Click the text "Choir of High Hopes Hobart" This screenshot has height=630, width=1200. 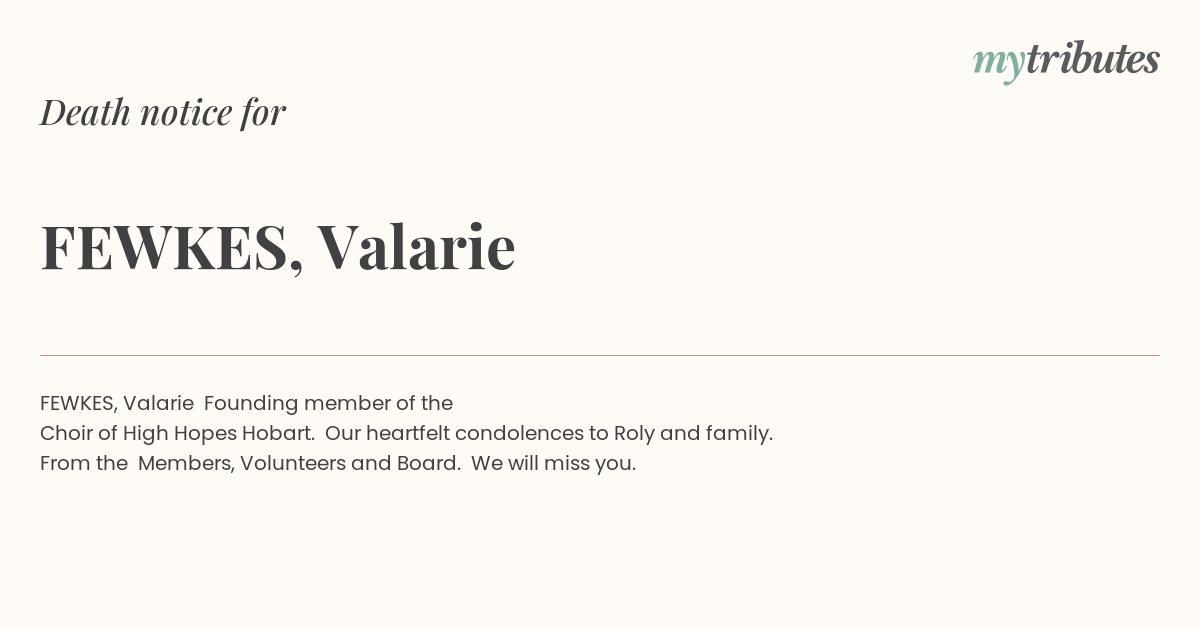[177, 434]
